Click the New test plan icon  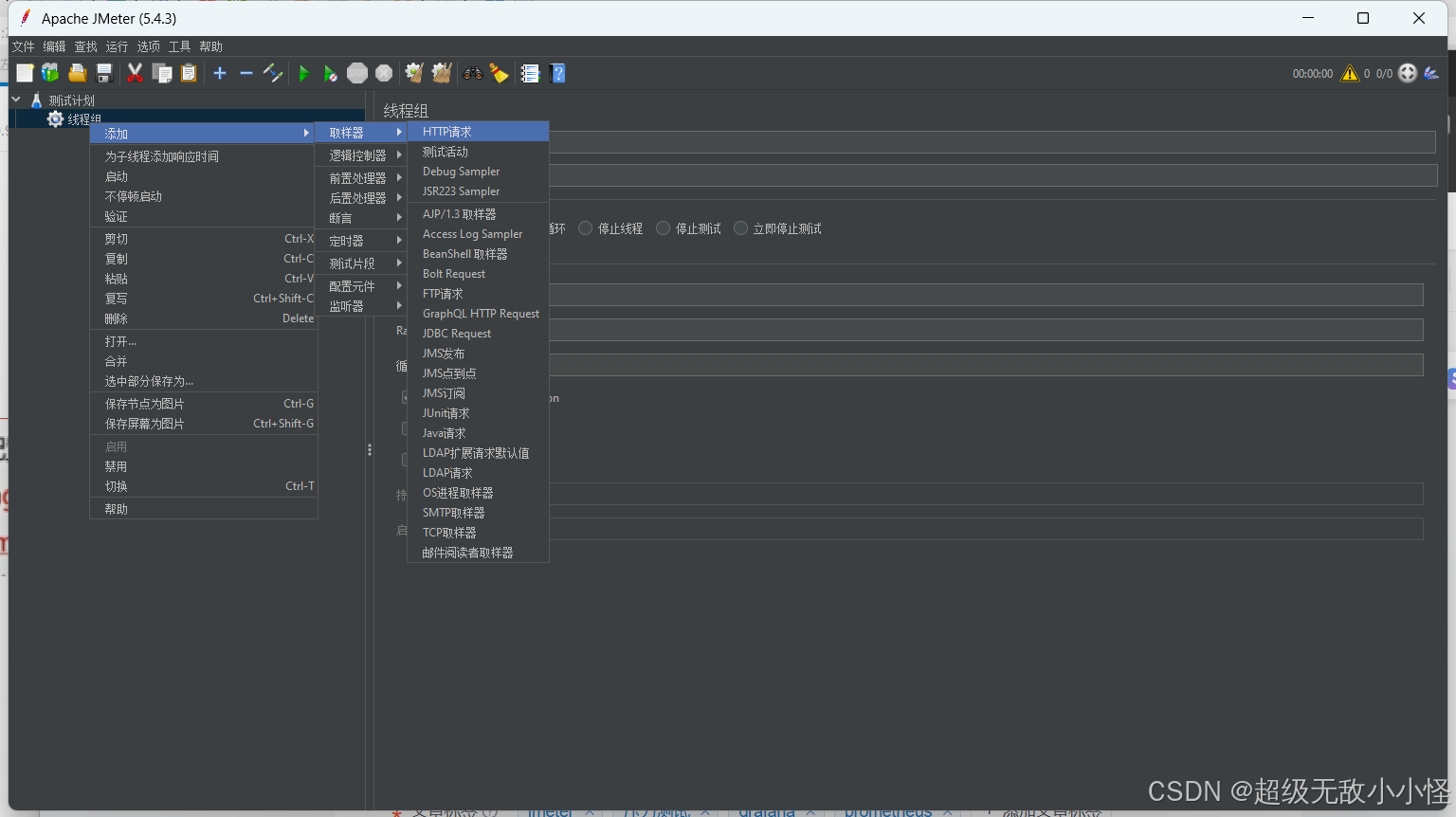25,73
